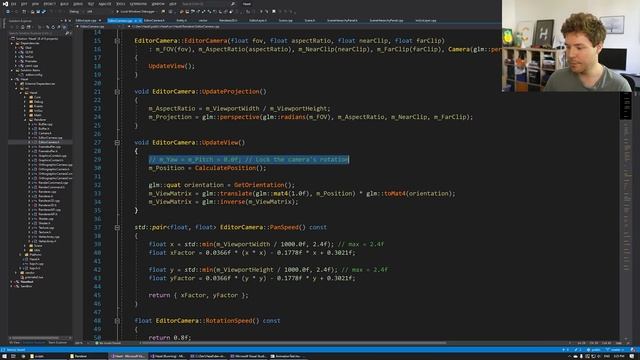Image resolution: width=640 pixels, height=360 pixels.
Task: Click the No issues found indicator
Action: tap(108, 343)
